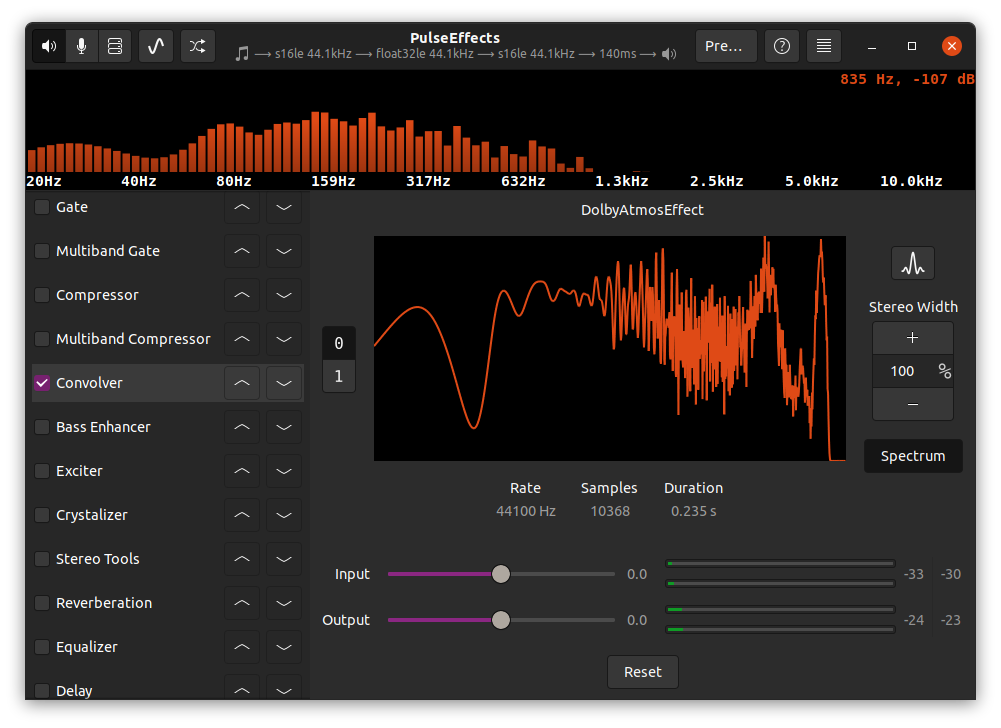Move Gate effect down

click(284, 207)
